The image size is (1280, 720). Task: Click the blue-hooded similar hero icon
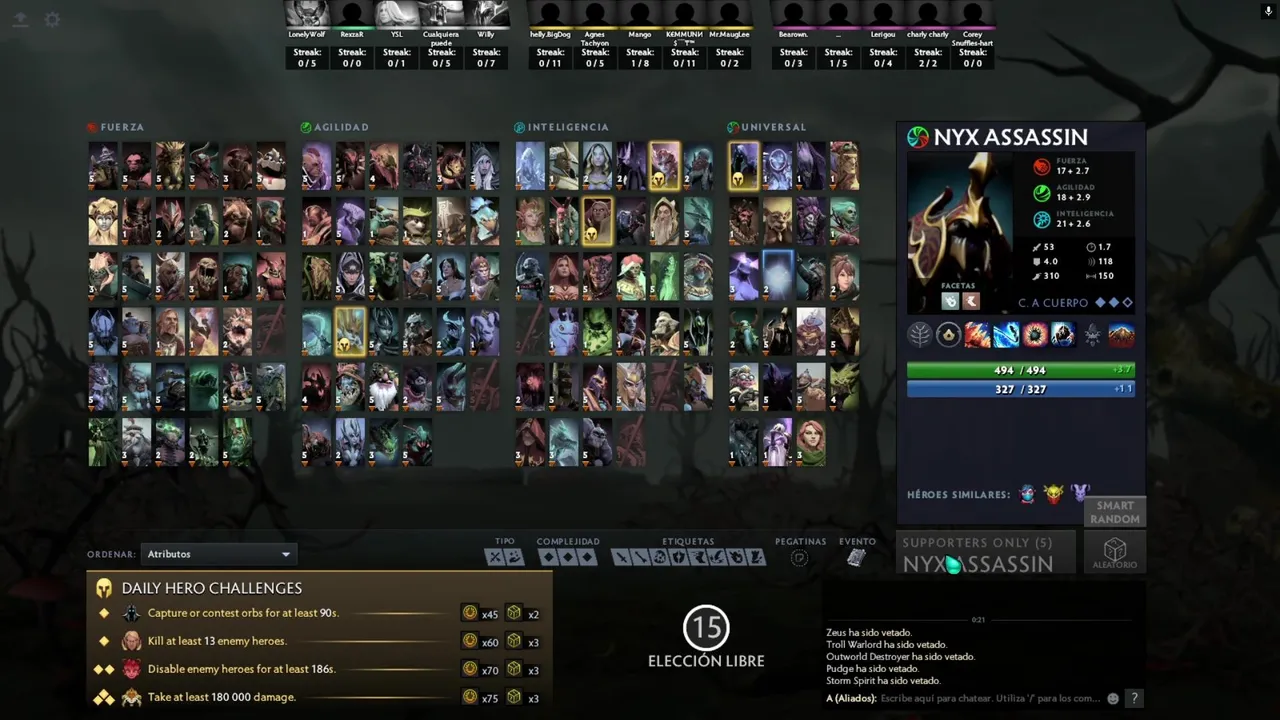(x=1027, y=494)
